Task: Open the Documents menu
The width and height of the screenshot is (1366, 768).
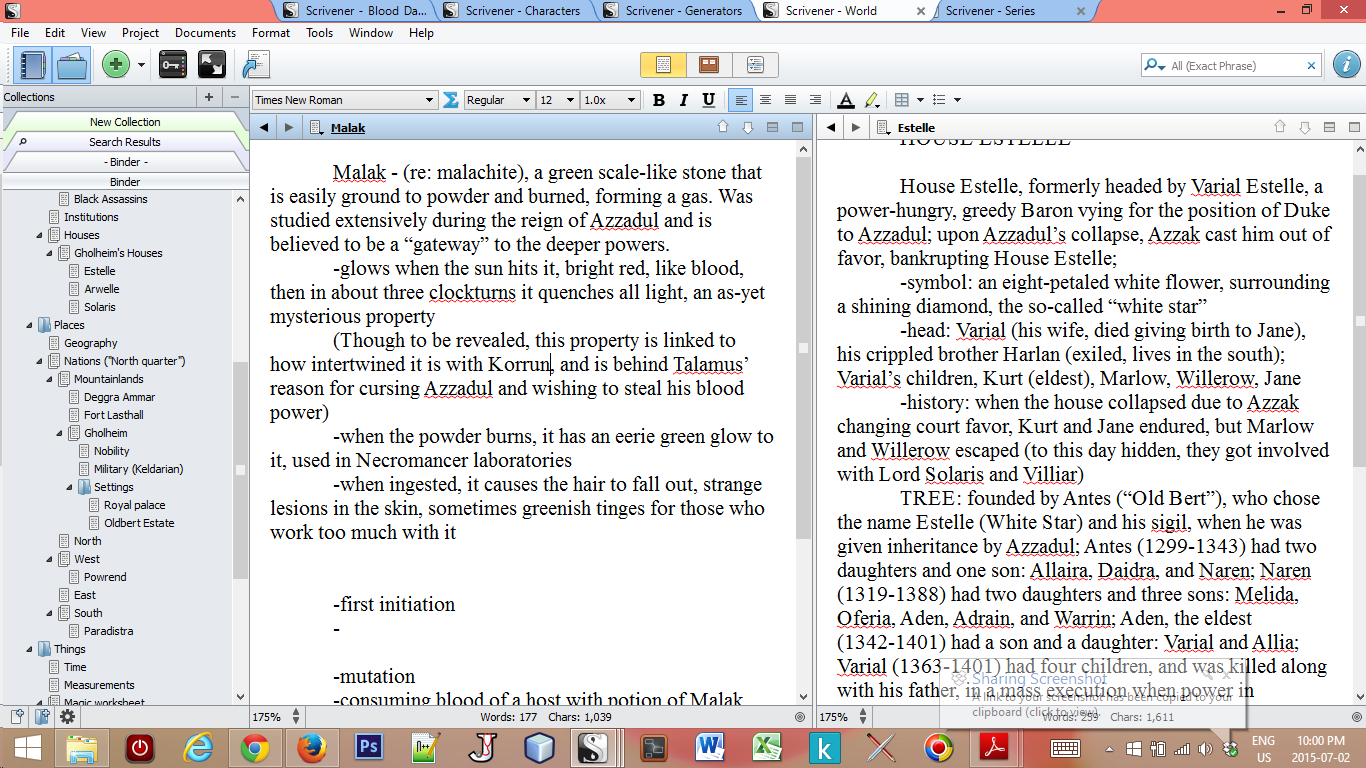Action: pos(205,33)
